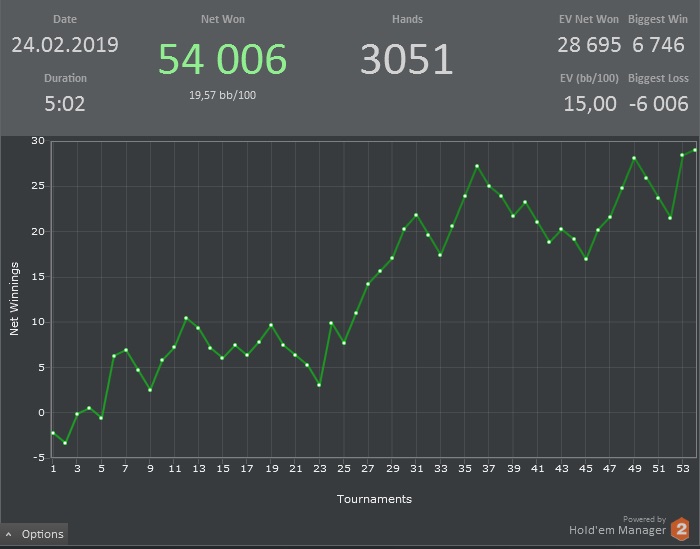700x549 pixels.
Task: Click the x-axis tick label 27
Action: click(x=368, y=469)
